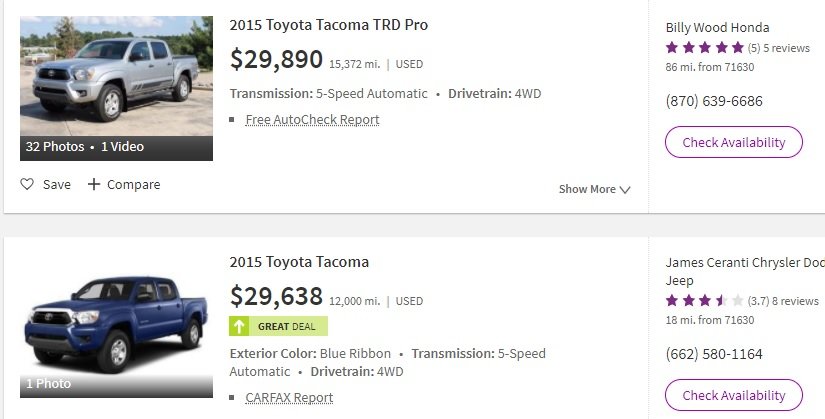The width and height of the screenshot is (825, 419).
Task: Click the 32 Photos 1 Video overlay
Action: coord(116,147)
